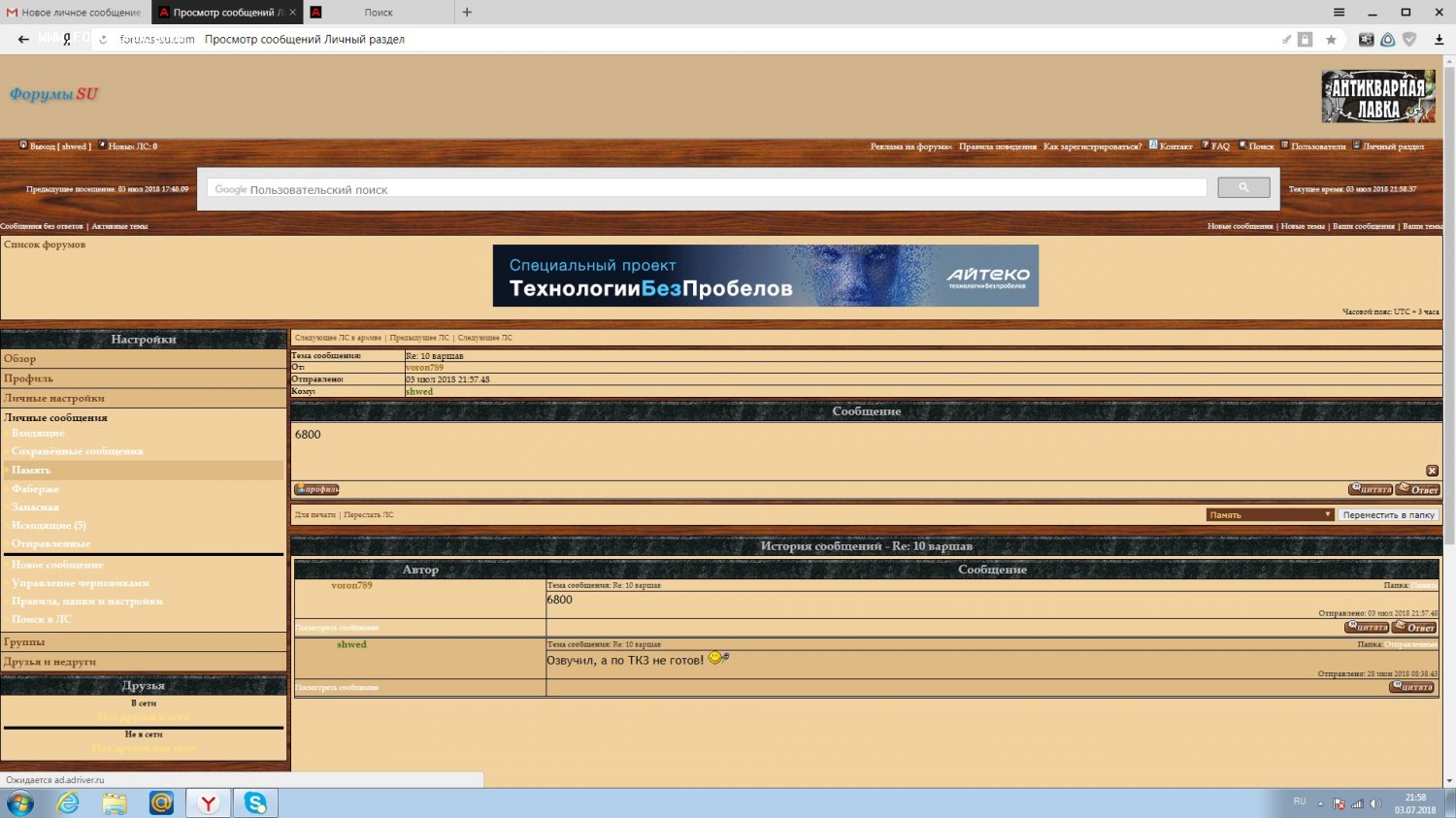Click 'Переслать ЛС' link

click(369, 515)
